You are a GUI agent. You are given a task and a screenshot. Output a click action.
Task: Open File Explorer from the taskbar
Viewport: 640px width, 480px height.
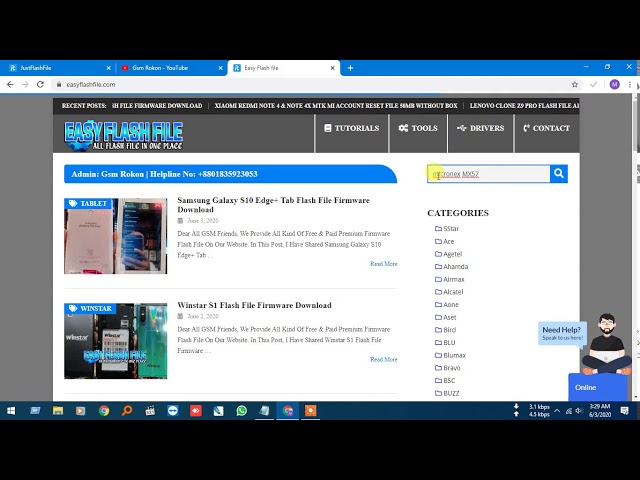[x=58, y=411]
